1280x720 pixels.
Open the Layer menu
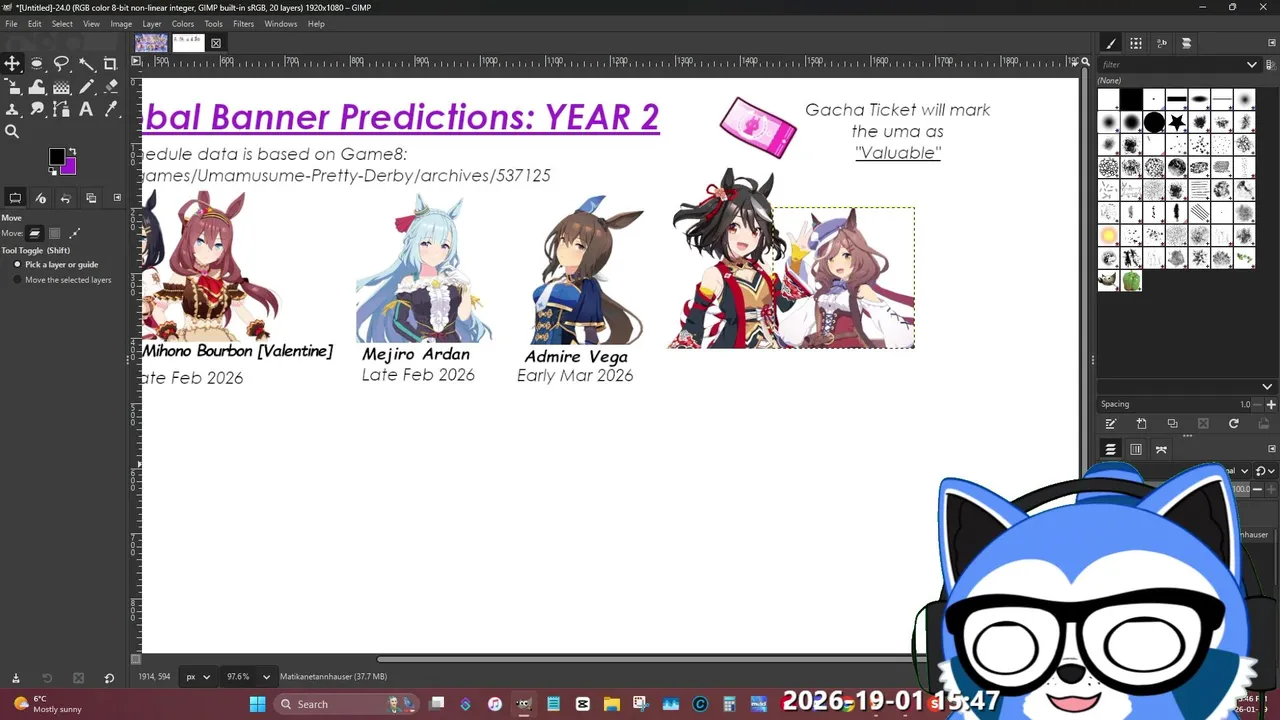coord(152,24)
